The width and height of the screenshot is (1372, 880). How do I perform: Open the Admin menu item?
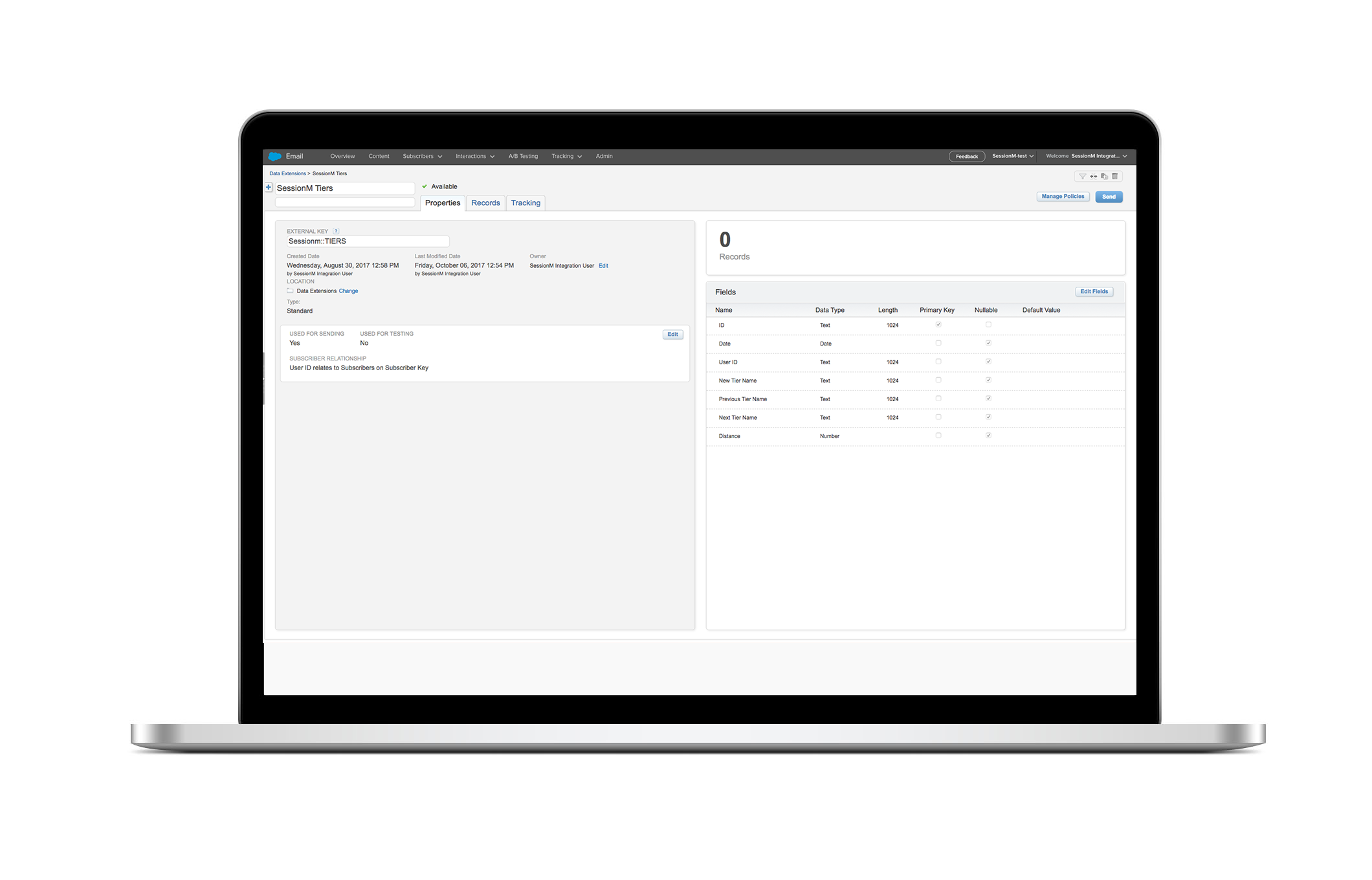coord(604,157)
